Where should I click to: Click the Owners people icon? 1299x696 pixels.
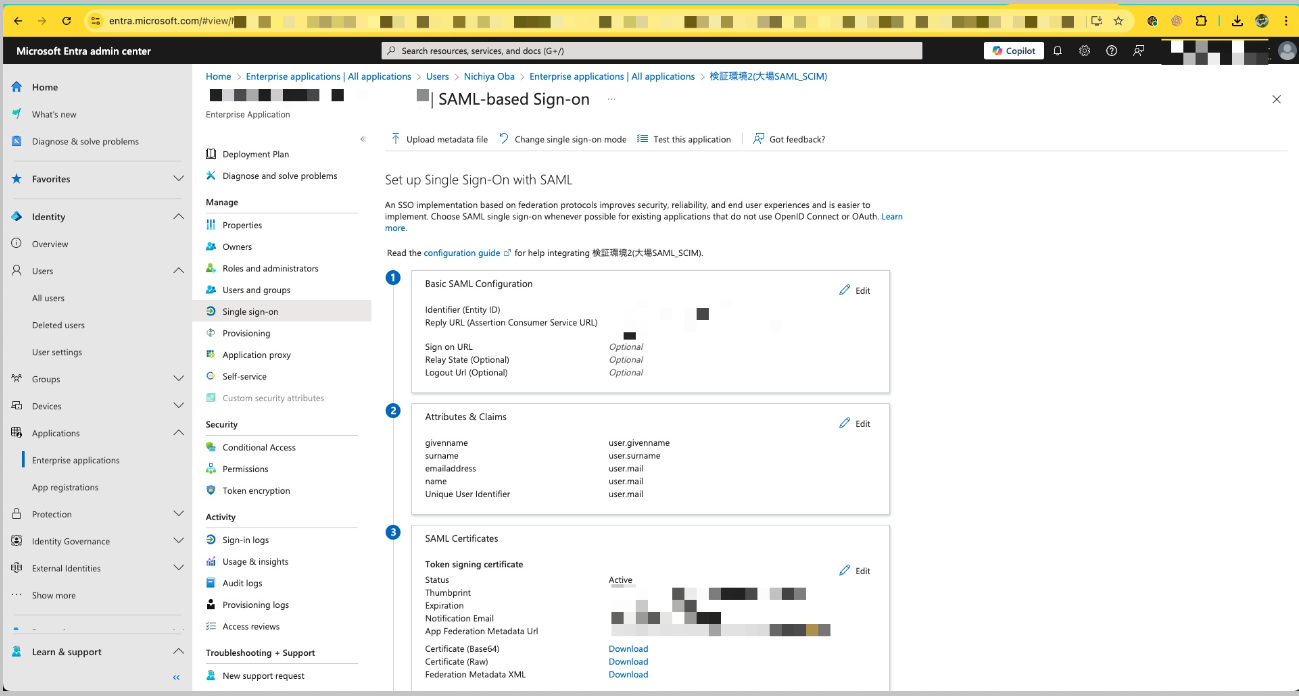tap(211, 247)
